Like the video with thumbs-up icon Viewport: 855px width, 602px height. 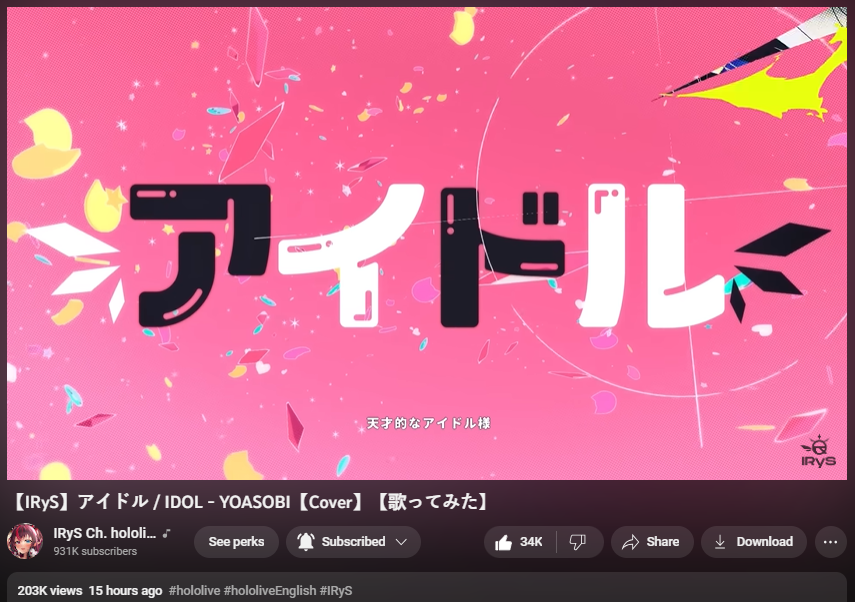click(503, 542)
